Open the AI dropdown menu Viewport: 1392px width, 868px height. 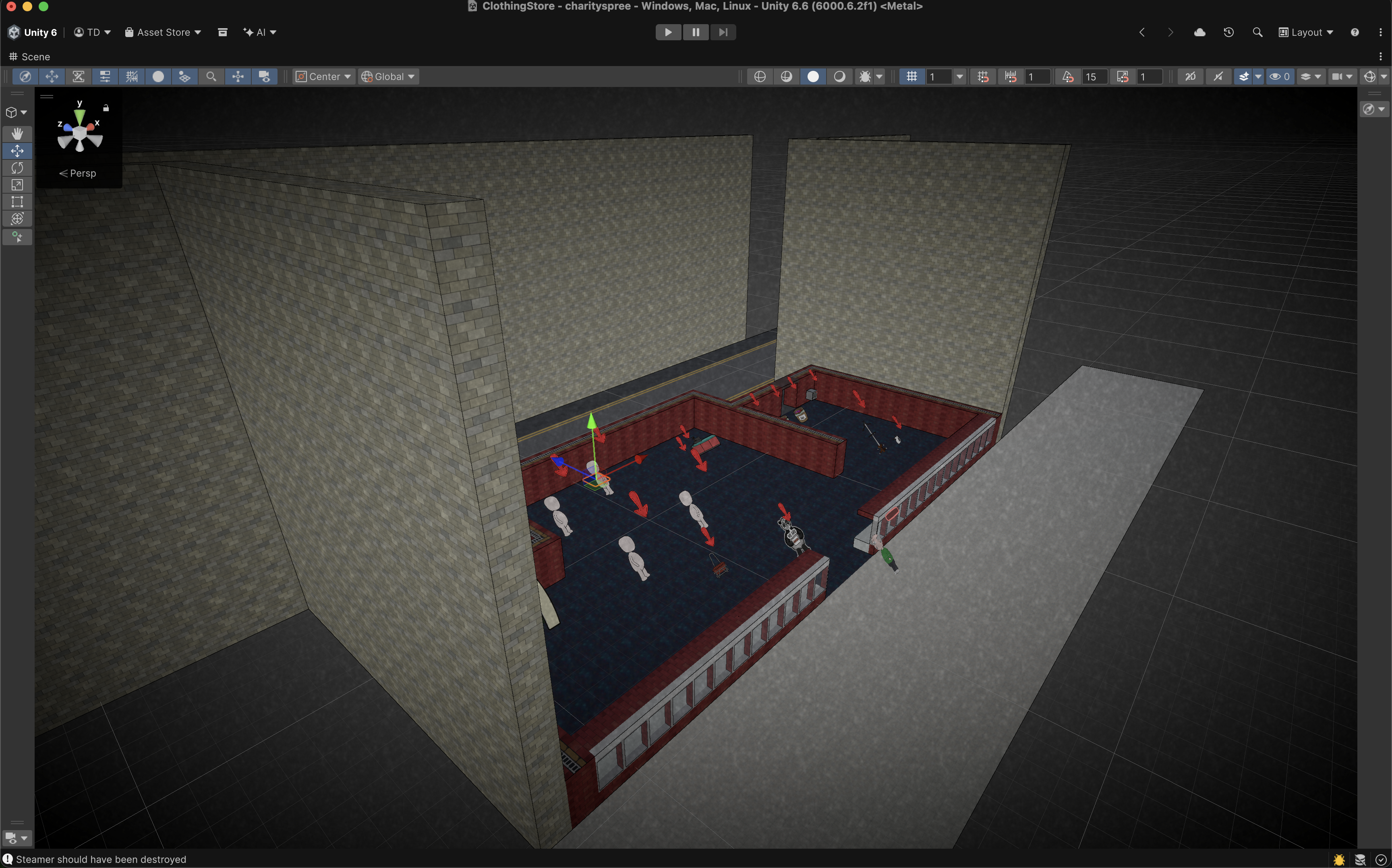click(259, 32)
